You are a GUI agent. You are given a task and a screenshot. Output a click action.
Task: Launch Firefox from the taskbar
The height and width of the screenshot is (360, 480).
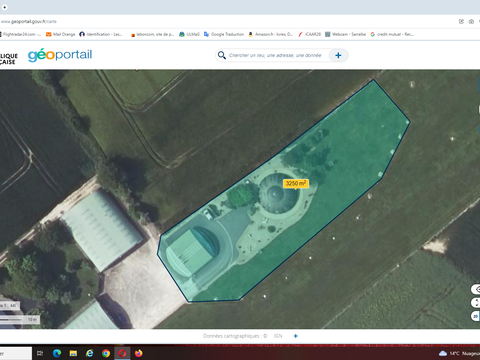coord(139,353)
